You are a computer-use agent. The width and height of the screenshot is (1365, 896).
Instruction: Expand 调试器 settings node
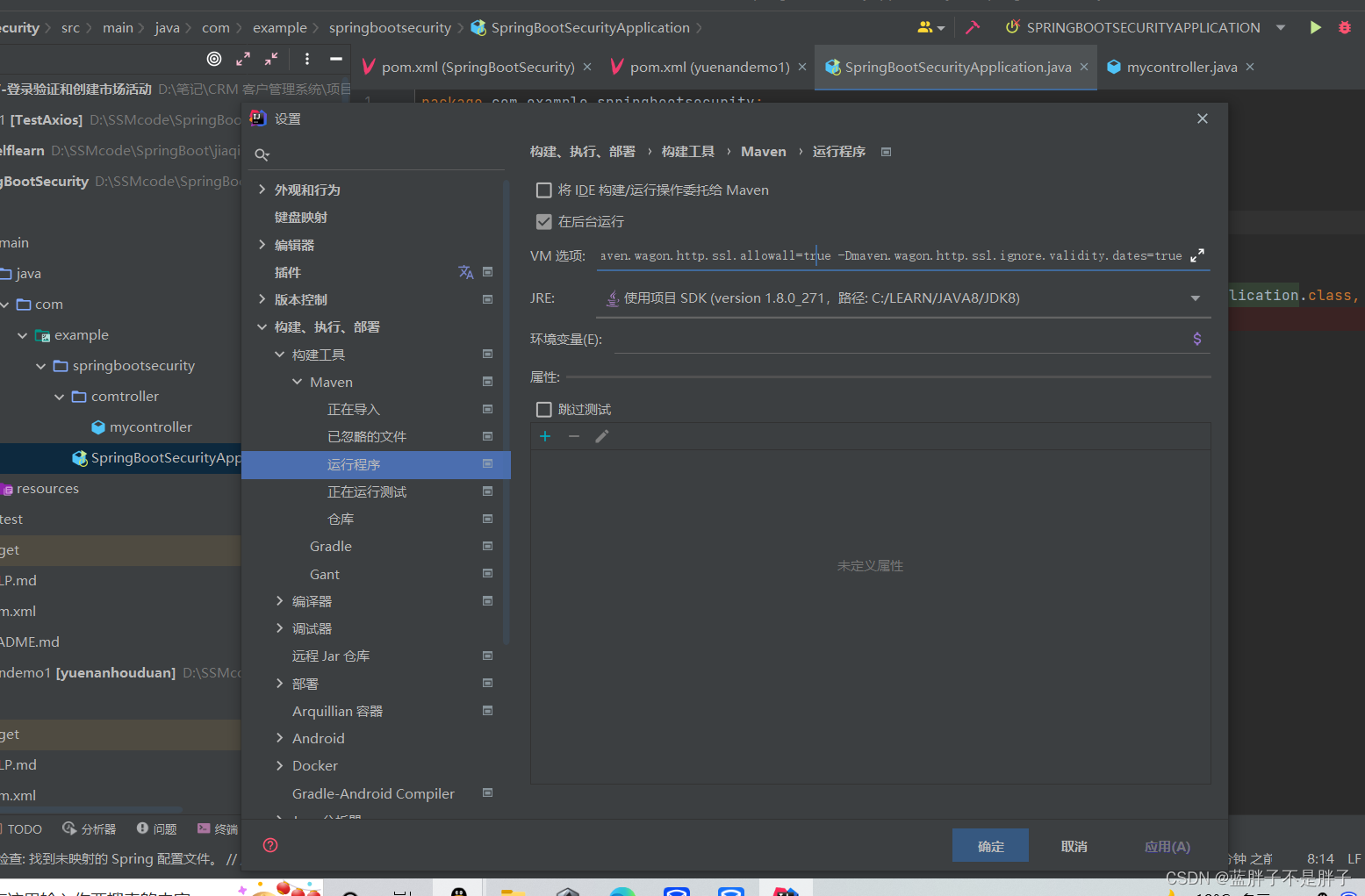tap(279, 628)
